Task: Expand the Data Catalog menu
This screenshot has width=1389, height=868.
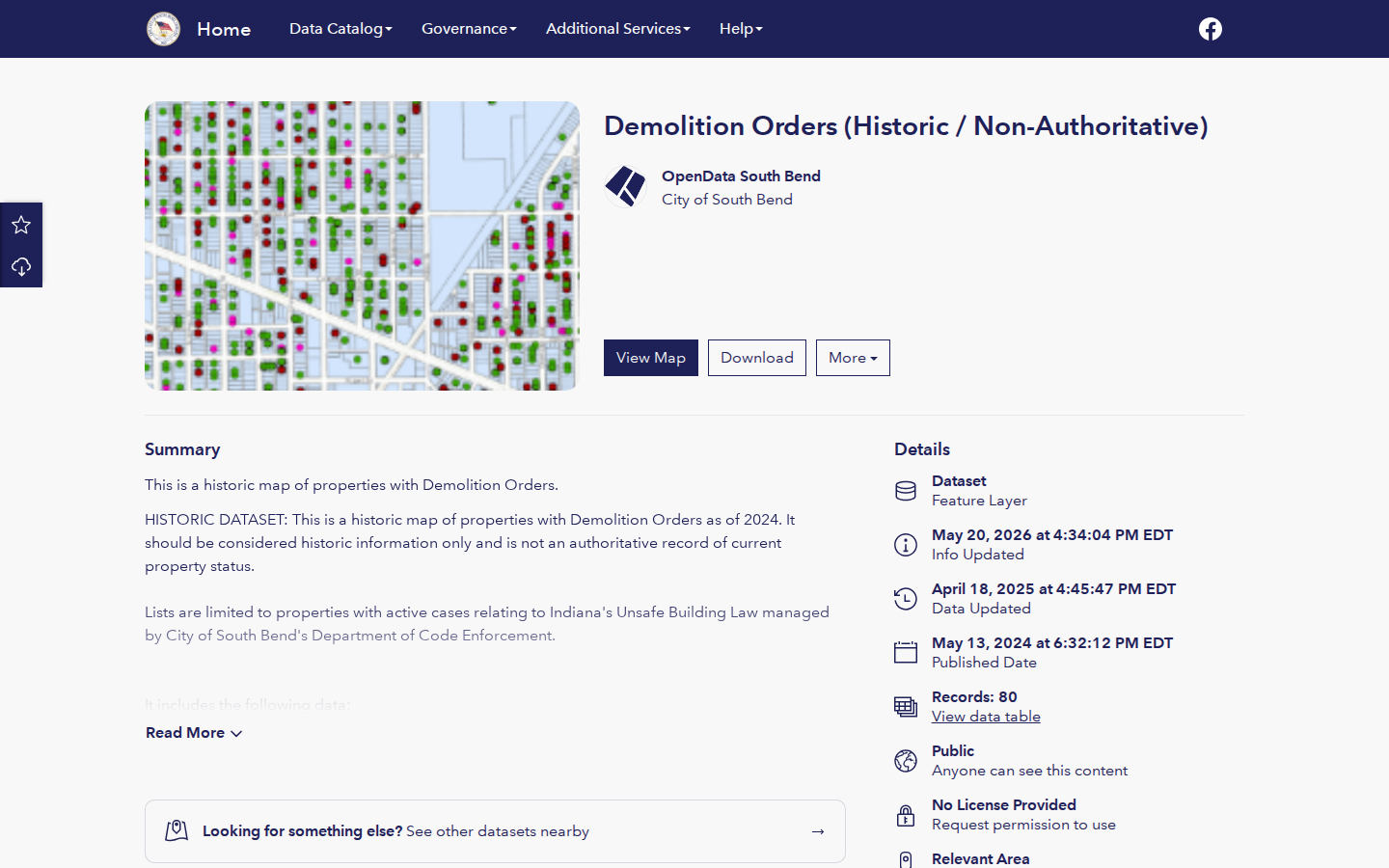Action: 340,29
